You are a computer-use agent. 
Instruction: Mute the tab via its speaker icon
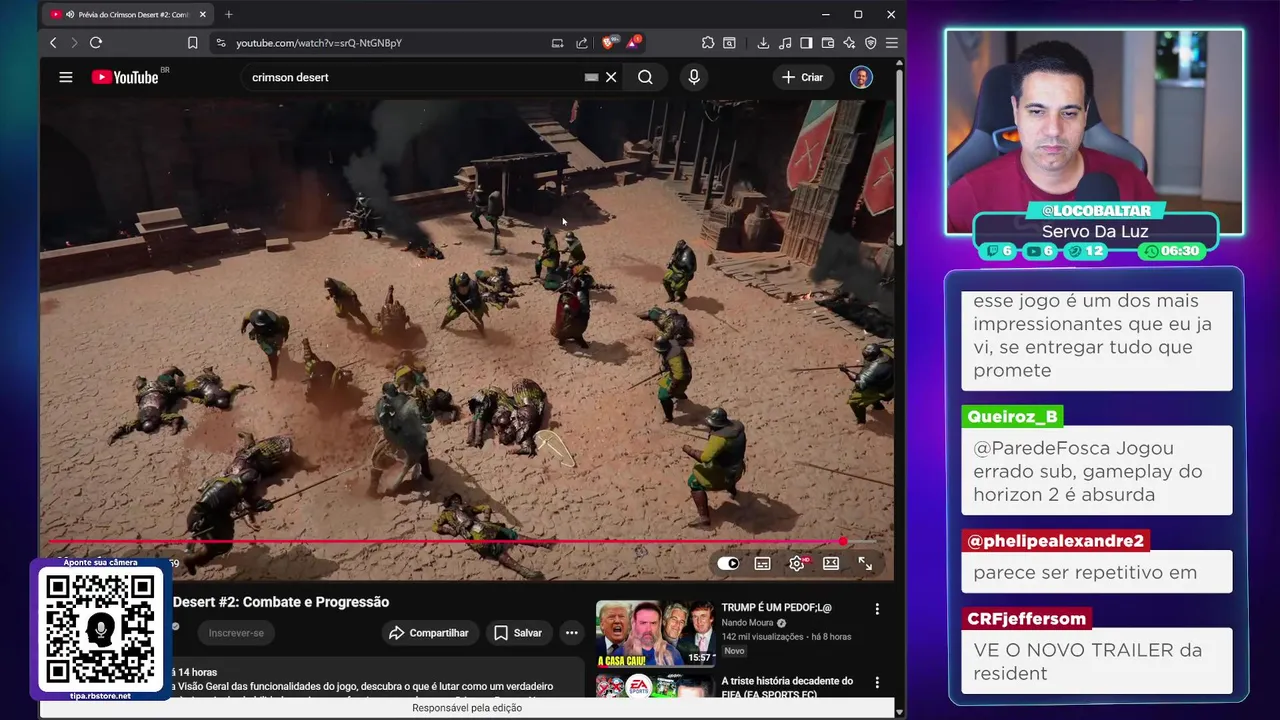click(x=69, y=14)
